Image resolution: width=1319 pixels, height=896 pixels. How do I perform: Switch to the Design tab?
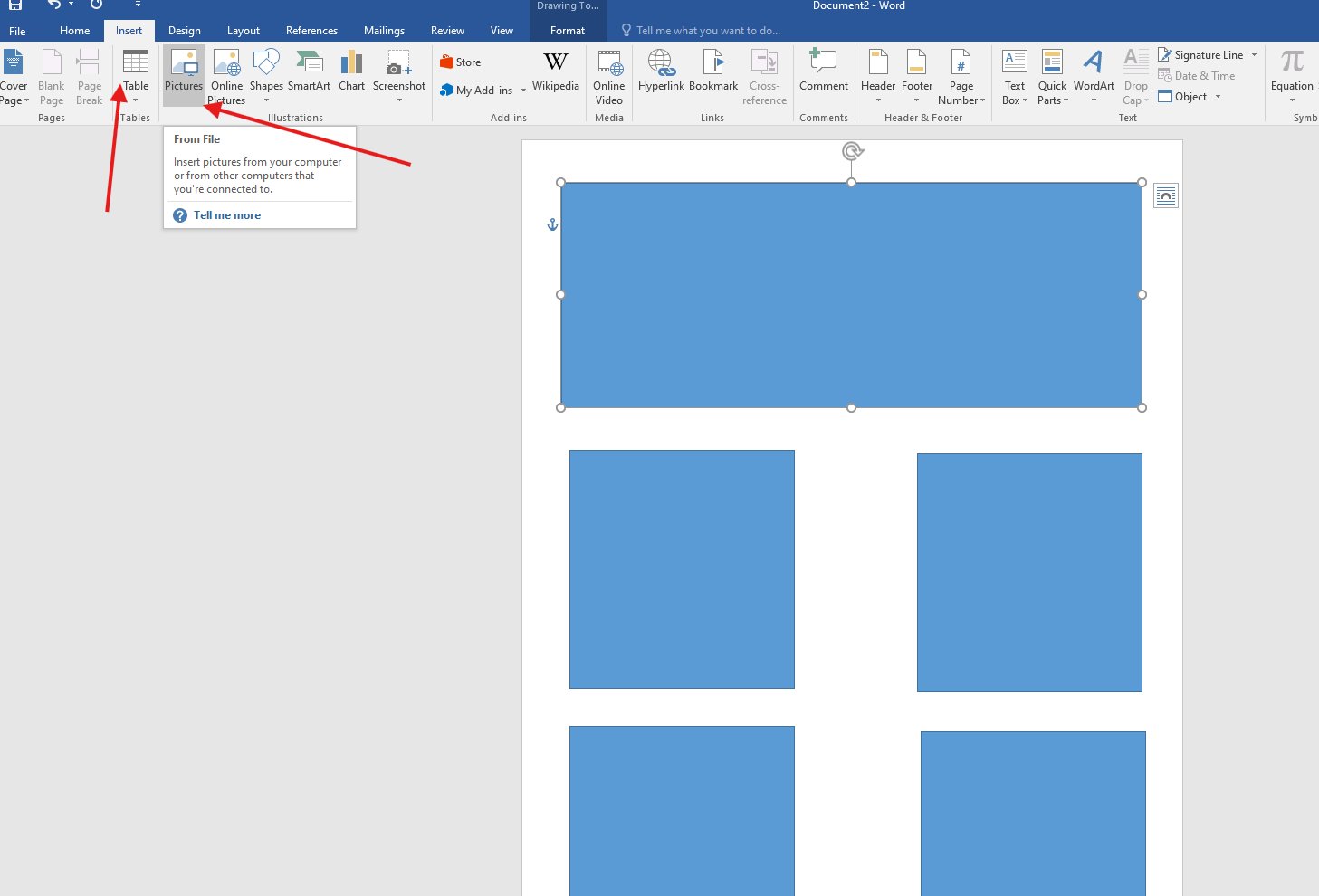tap(185, 31)
